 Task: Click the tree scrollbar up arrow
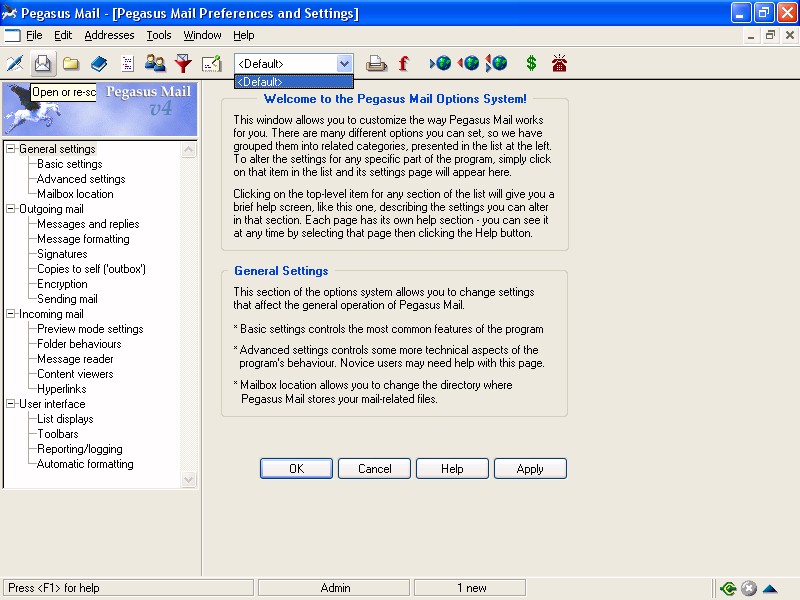coord(189,150)
